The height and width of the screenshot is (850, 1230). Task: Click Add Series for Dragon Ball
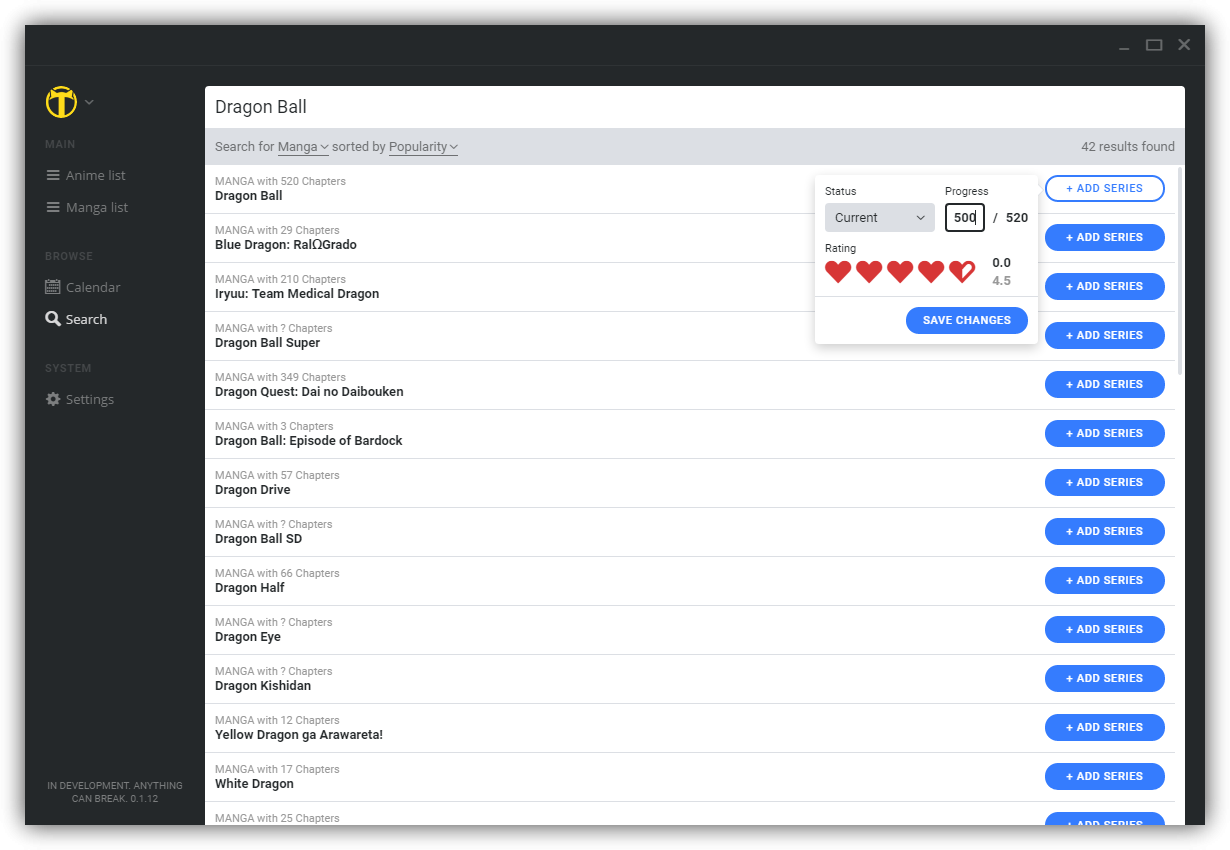[1105, 188]
